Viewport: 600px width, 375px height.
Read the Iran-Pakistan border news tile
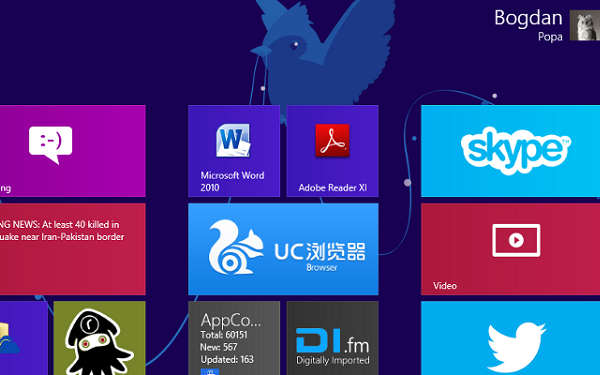tap(73, 249)
